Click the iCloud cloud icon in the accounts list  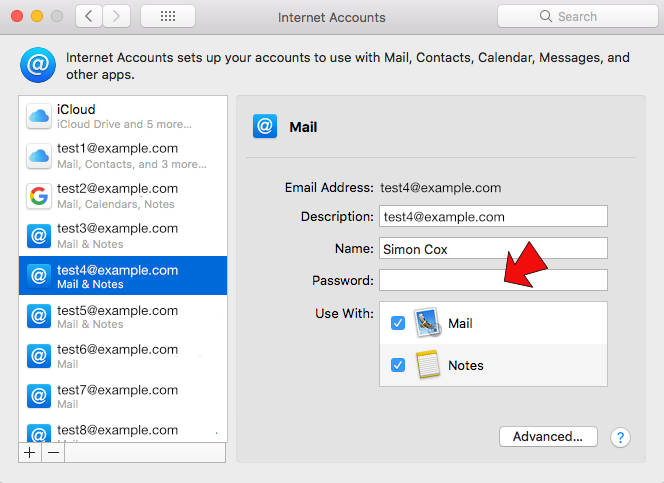39,116
